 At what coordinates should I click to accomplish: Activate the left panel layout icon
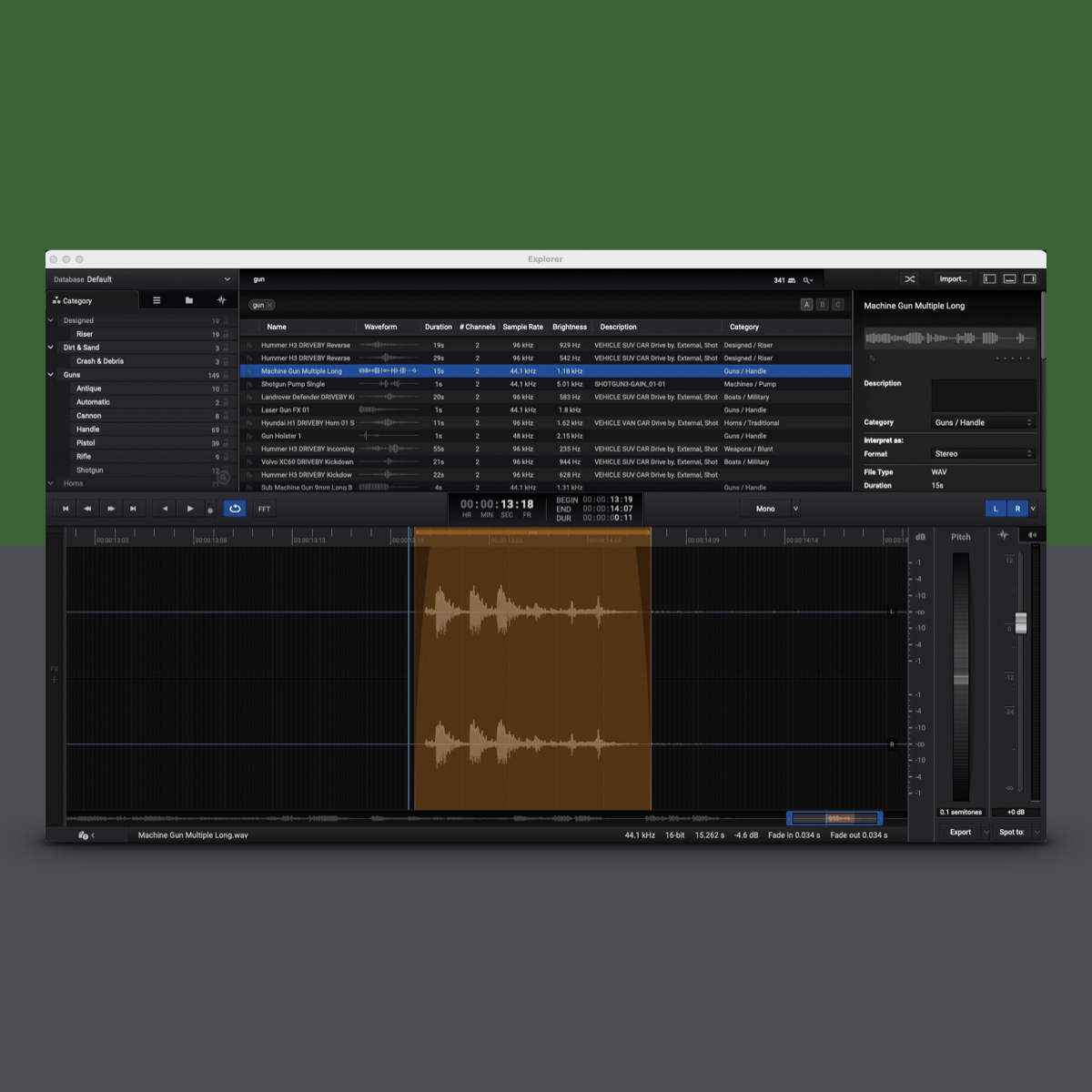point(989,278)
